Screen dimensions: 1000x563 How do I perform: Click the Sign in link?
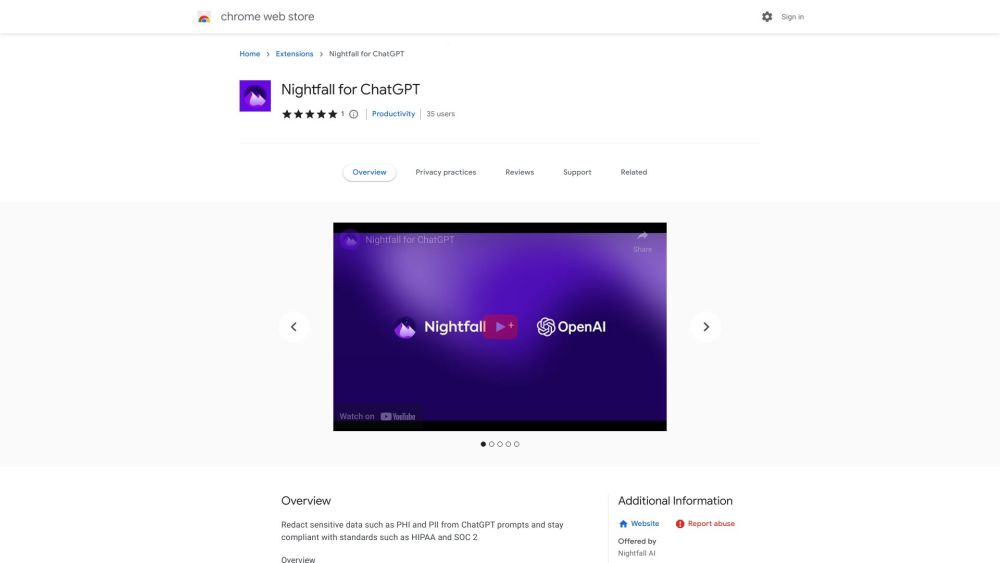(x=792, y=17)
